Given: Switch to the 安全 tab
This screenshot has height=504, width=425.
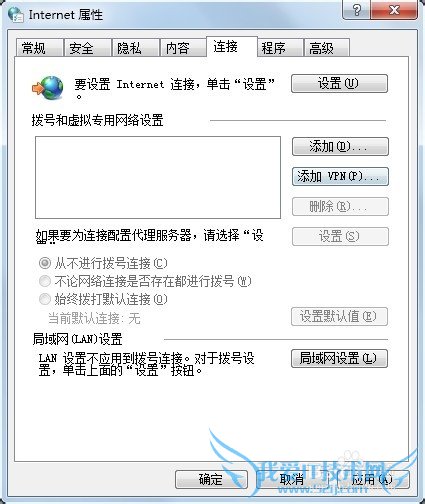Looking at the screenshot, I should tap(87, 48).
